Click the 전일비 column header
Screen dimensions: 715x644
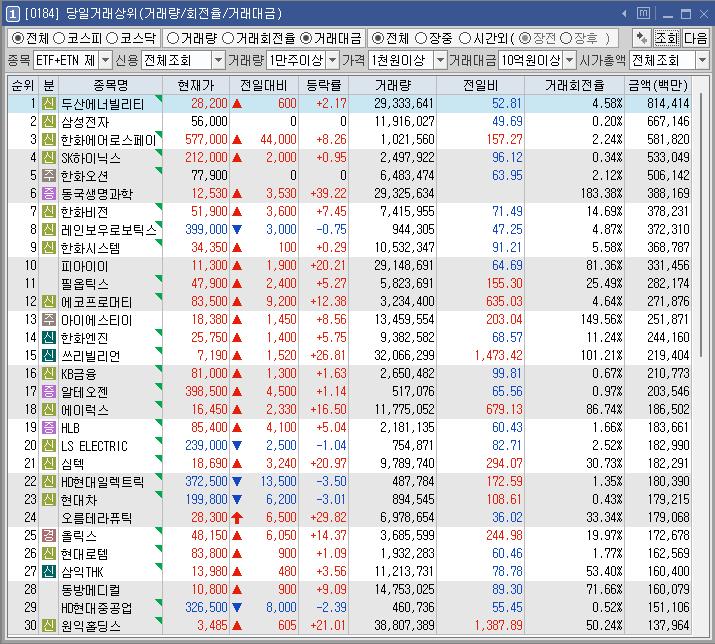(x=481, y=85)
